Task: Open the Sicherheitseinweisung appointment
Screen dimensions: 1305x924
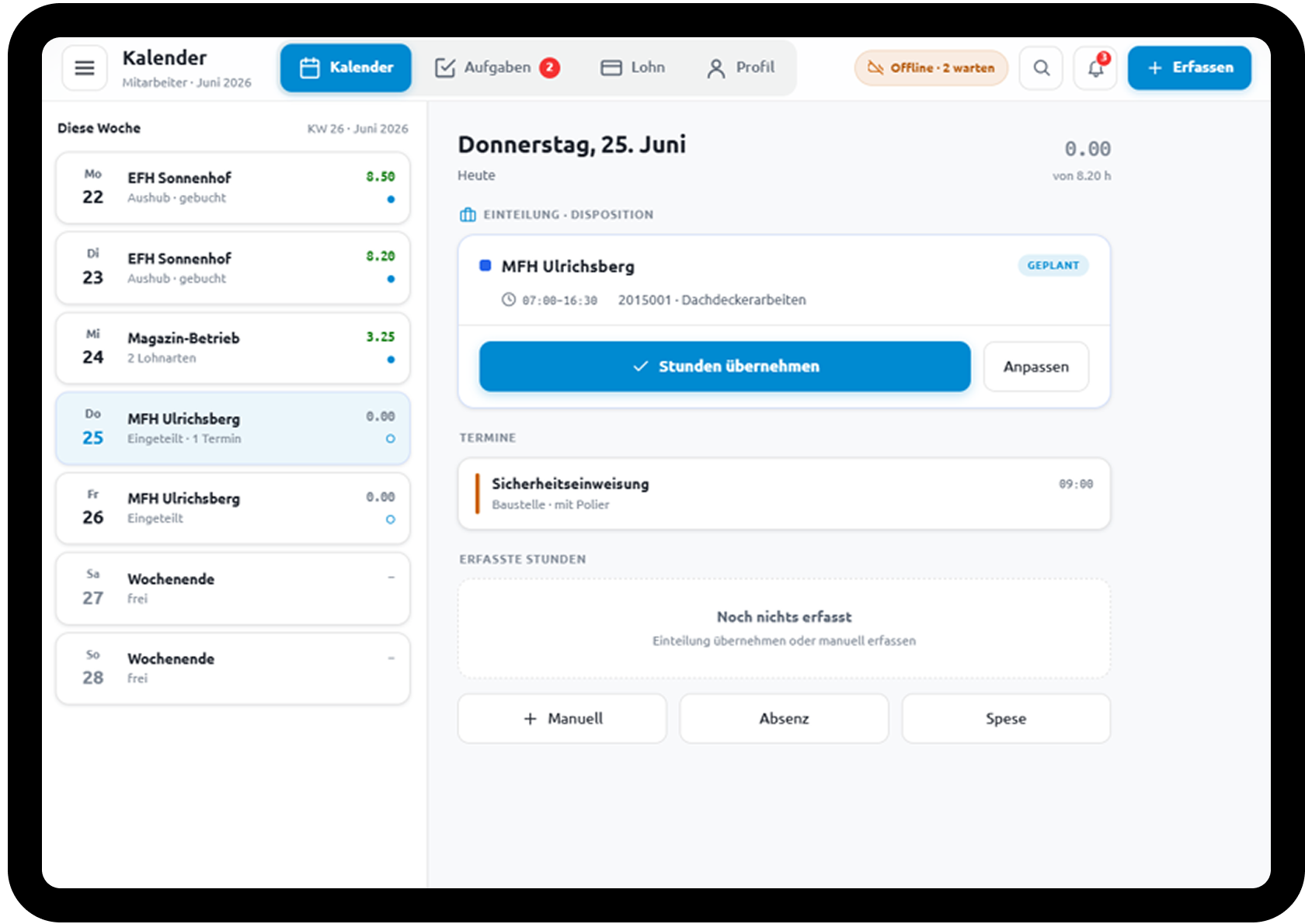Action: point(784,494)
